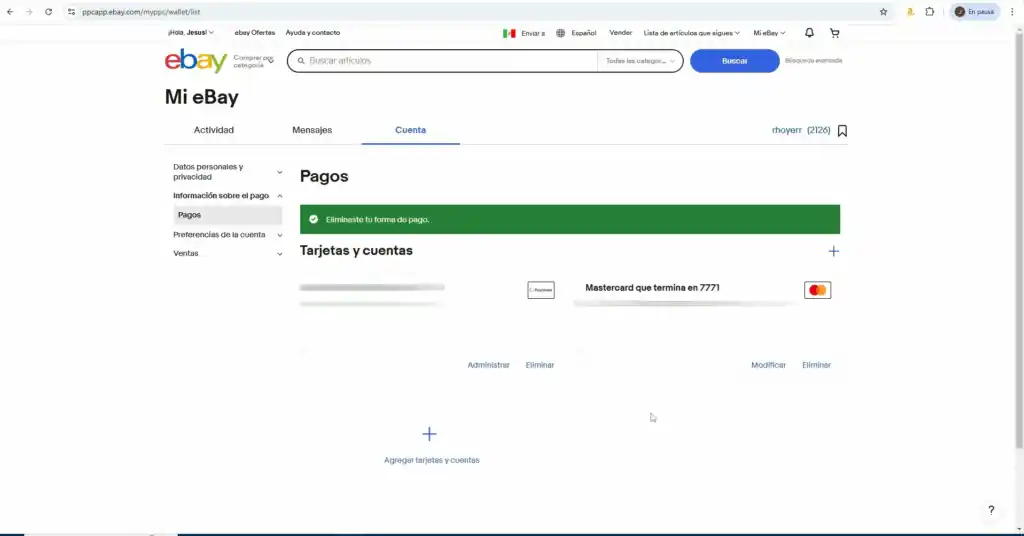Screen dimensions: 1024x536
Task: Open 'Comprar por categoría' dropdown
Action: [x=253, y=61]
